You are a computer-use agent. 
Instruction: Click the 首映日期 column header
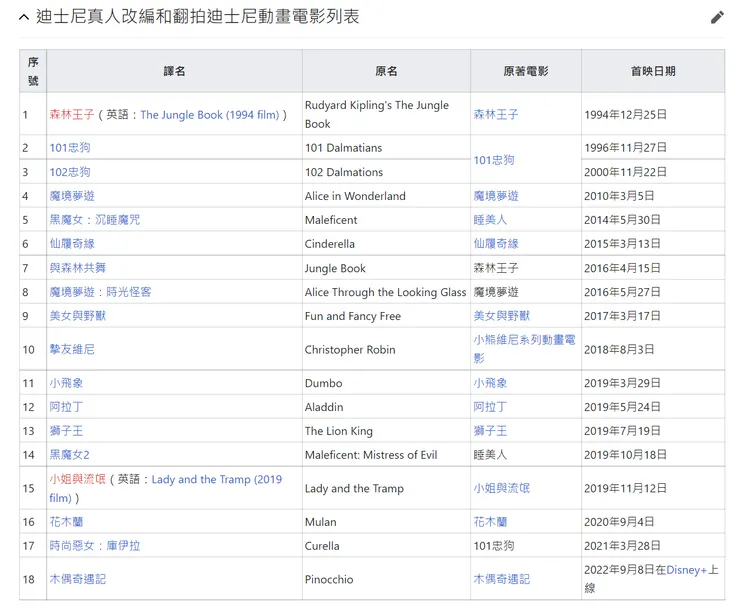click(653, 71)
